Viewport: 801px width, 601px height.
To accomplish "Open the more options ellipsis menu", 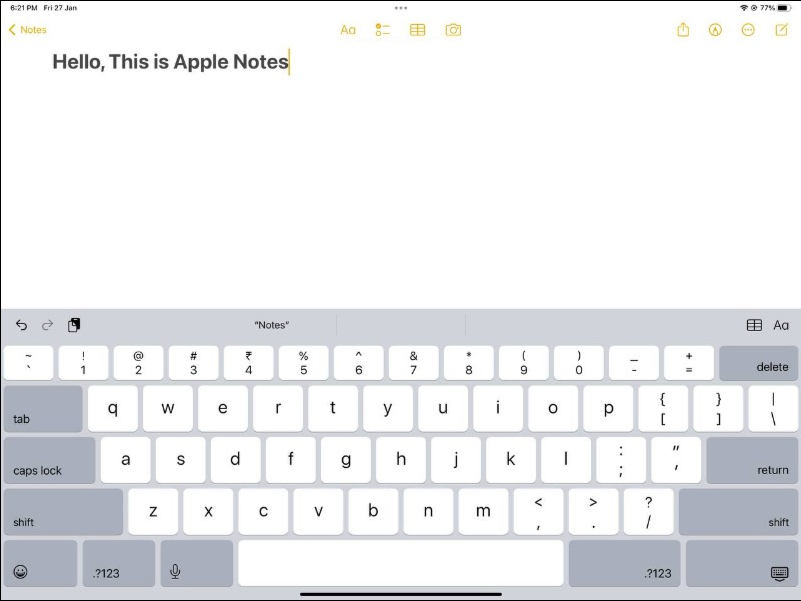I will (748, 30).
